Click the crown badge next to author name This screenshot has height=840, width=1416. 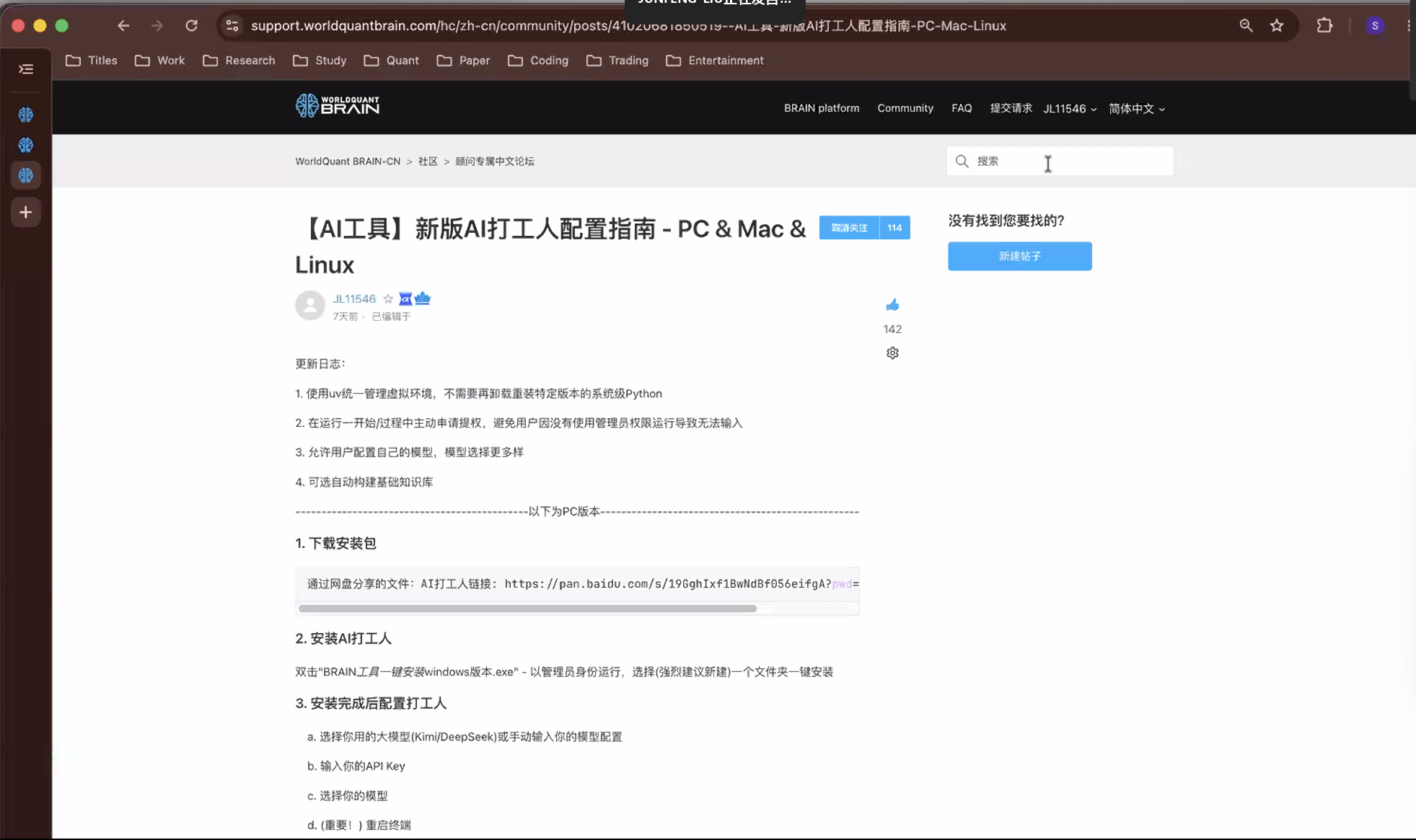pyautogui.click(x=423, y=298)
